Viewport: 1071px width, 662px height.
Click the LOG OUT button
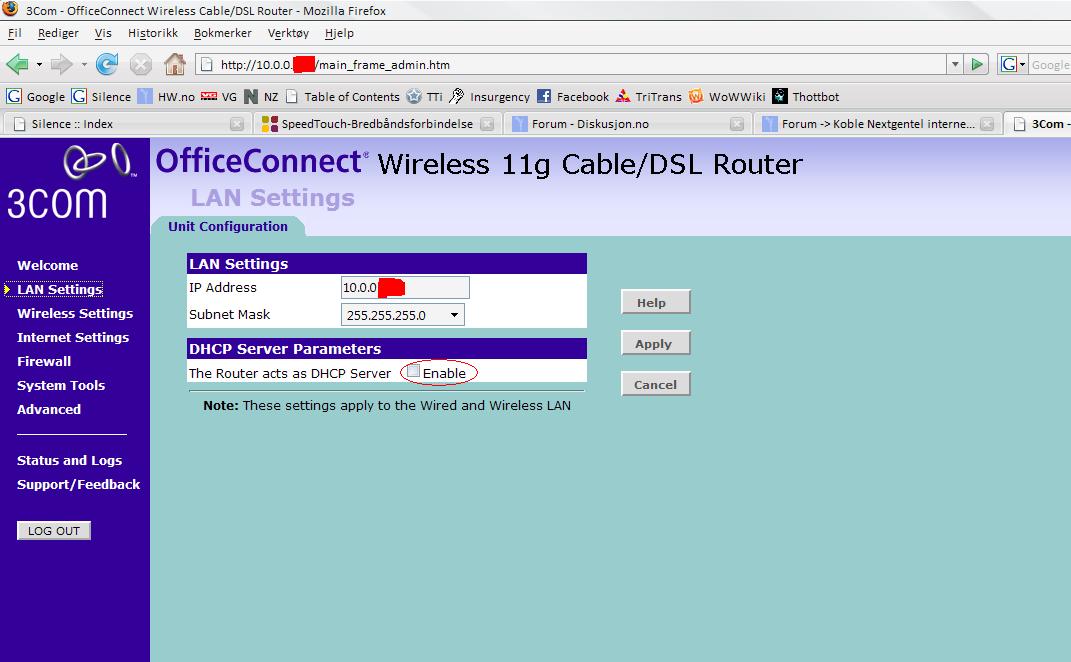click(x=54, y=531)
